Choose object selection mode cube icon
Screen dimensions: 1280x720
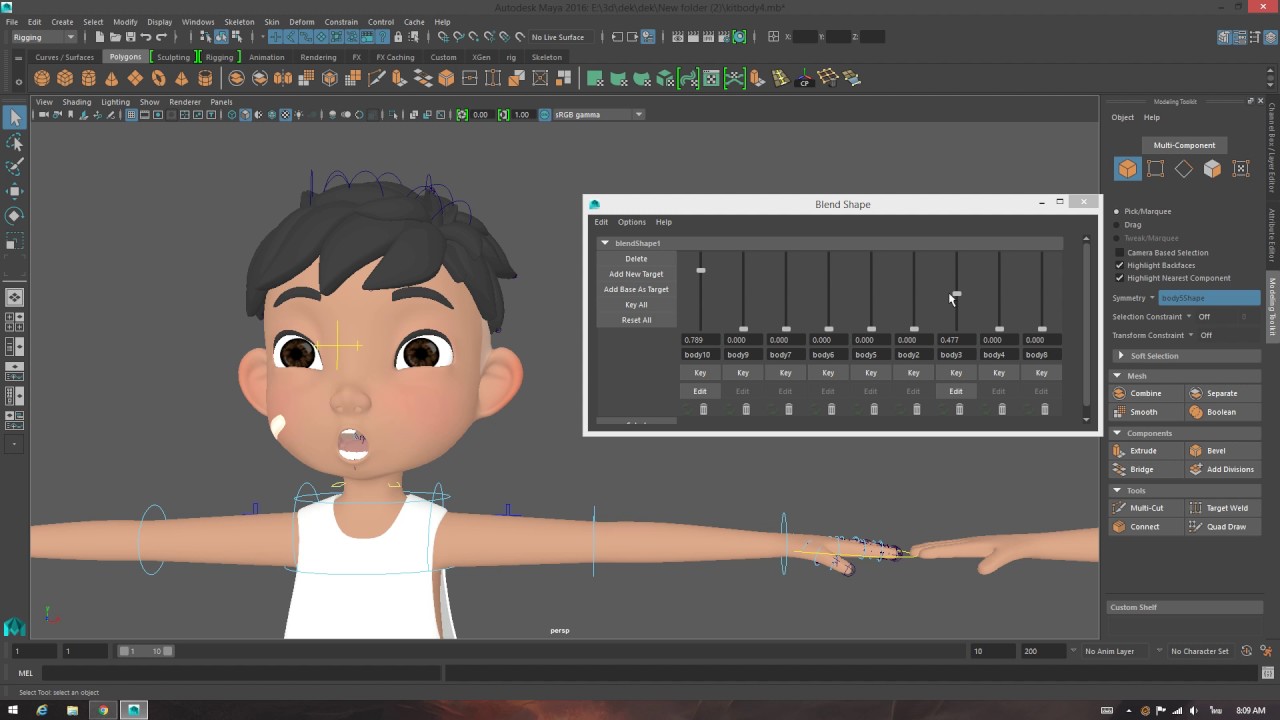1127,169
